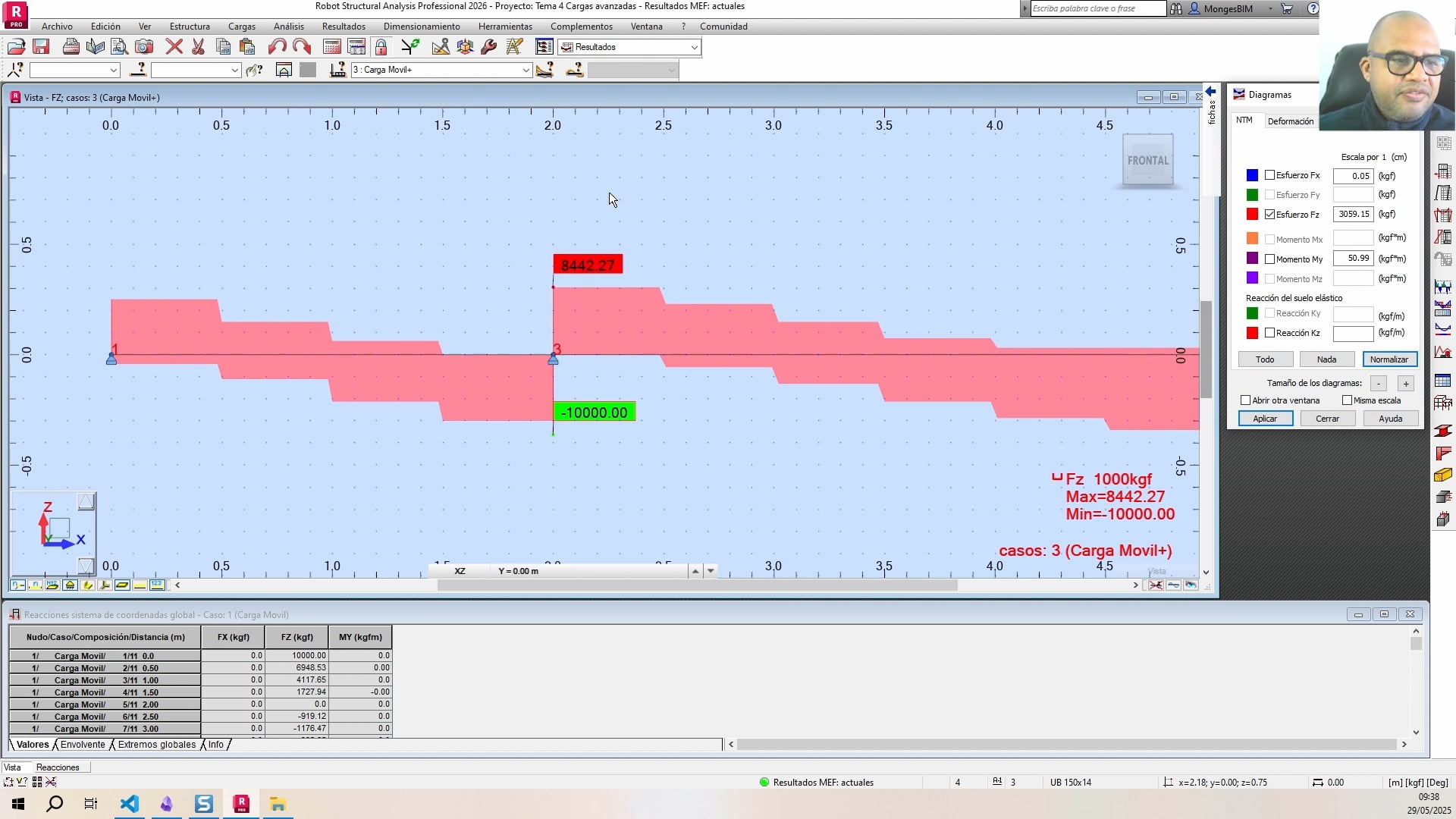This screenshot has width=1456, height=819.
Task: Enable the Momento My checkbox
Action: pyautogui.click(x=1269, y=259)
